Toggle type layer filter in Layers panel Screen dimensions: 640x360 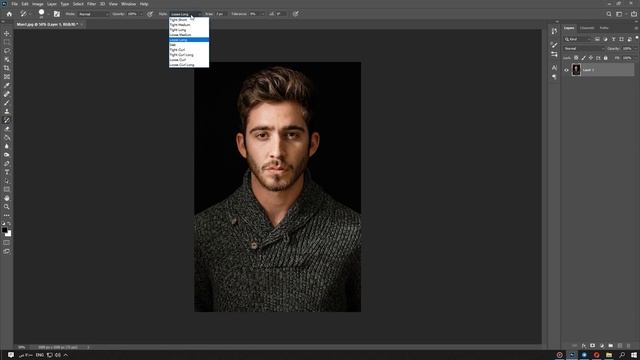coord(613,39)
